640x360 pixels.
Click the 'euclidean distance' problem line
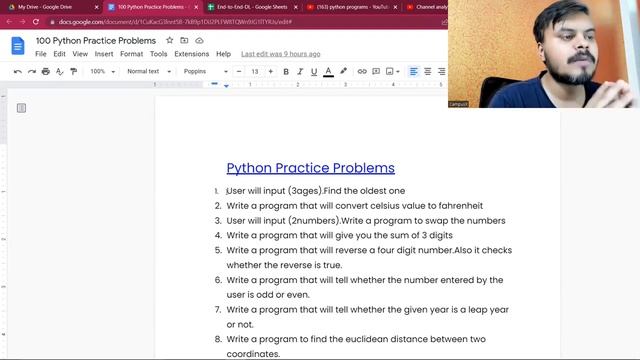coord(356,346)
